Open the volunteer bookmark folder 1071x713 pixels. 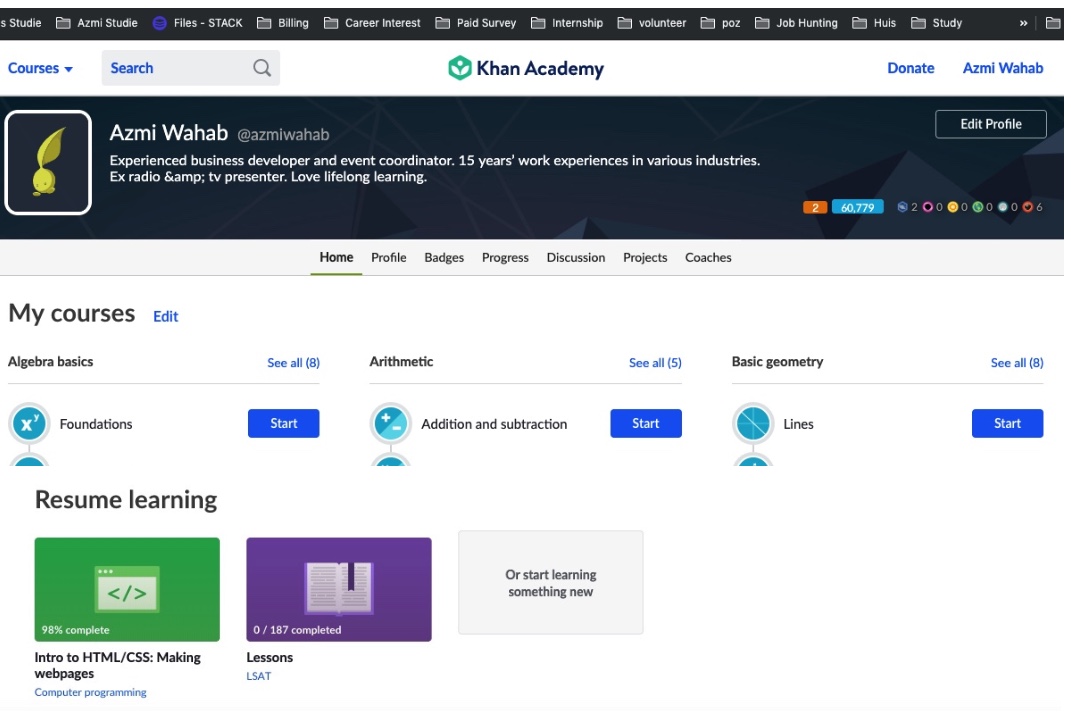point(652,23)
